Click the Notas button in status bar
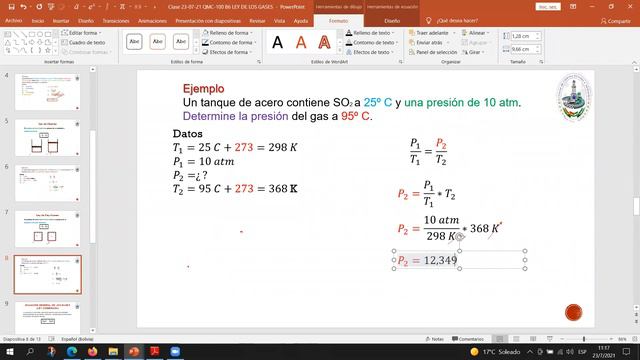This screenshot has width=640, height=360. (434, 339)
